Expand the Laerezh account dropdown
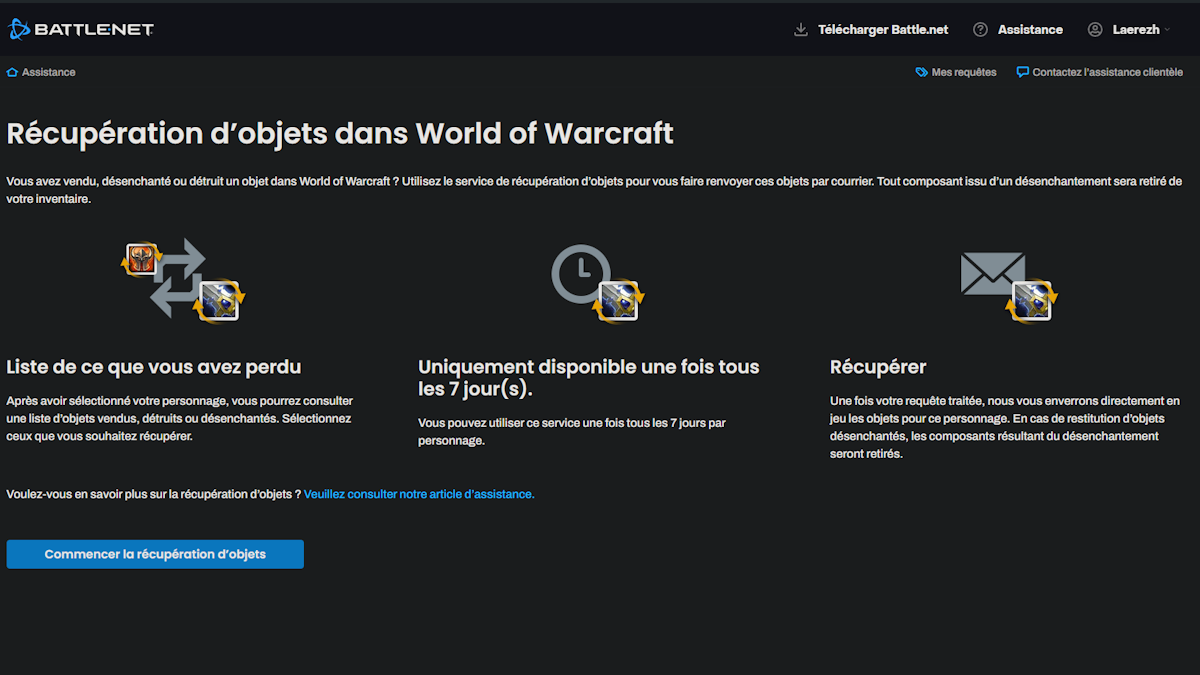This screenshot has height=675, width=1200. pyautogui.click(x=1135, y=30)
